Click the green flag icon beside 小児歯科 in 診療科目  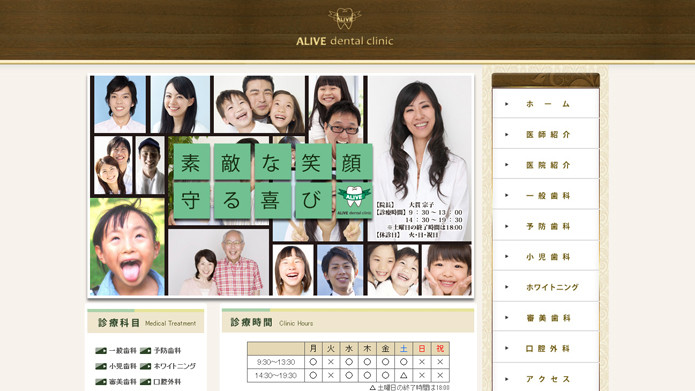[x=101, y=366]
